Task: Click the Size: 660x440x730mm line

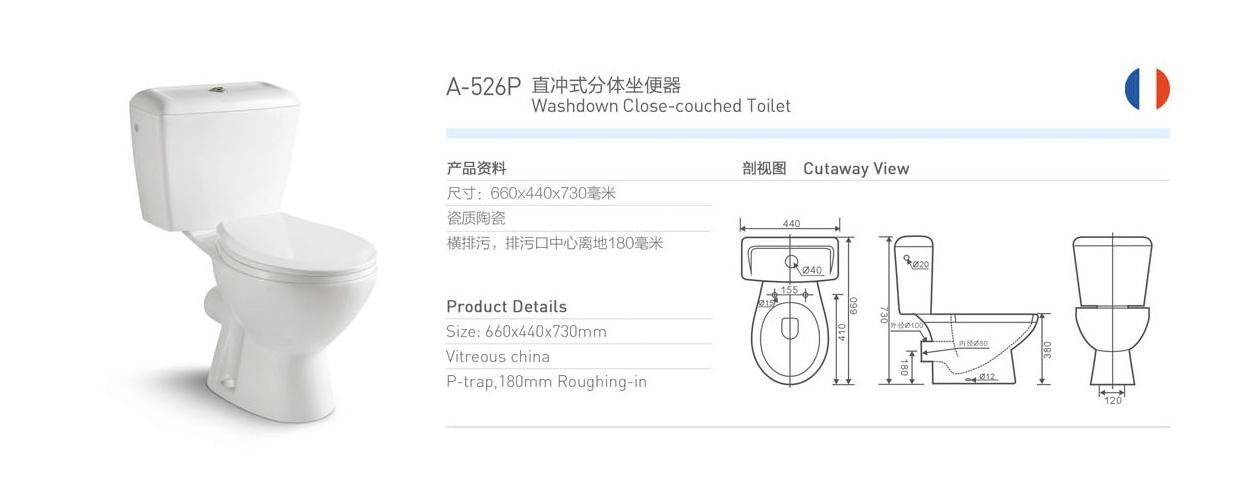Action: [x=527, y=332]
